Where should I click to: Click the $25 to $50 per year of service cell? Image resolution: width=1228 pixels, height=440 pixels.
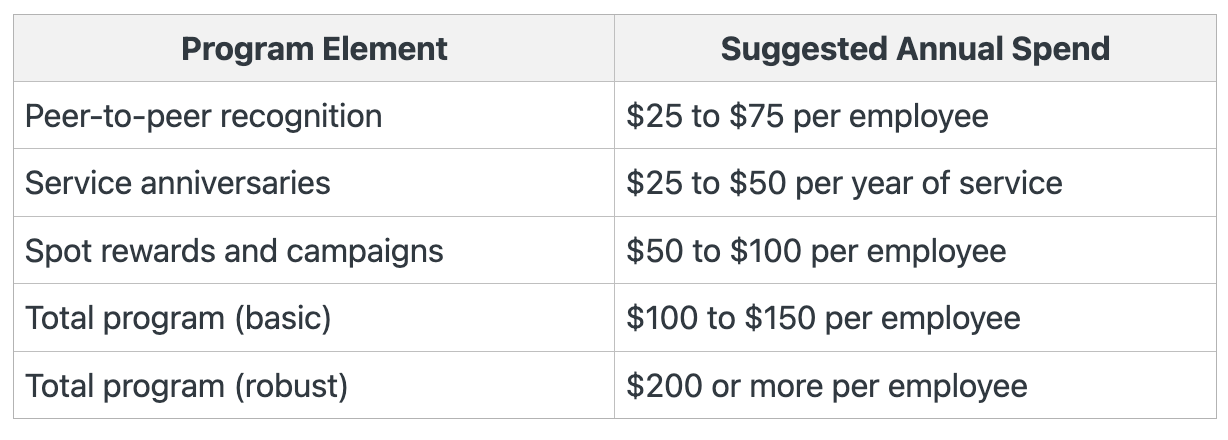(x=915, y=183)
